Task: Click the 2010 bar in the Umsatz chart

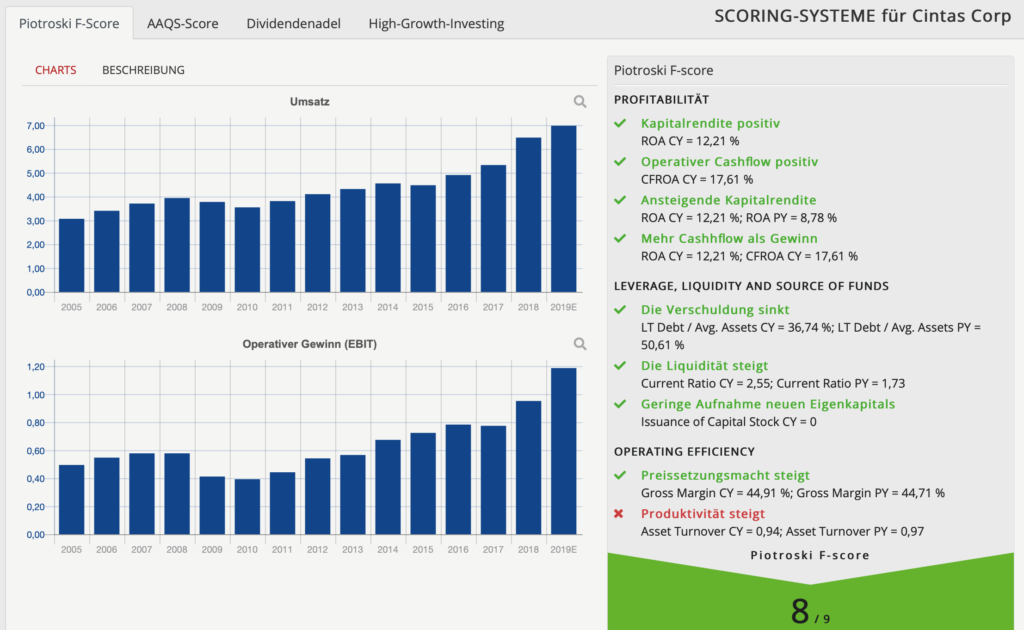Action: 248,250
